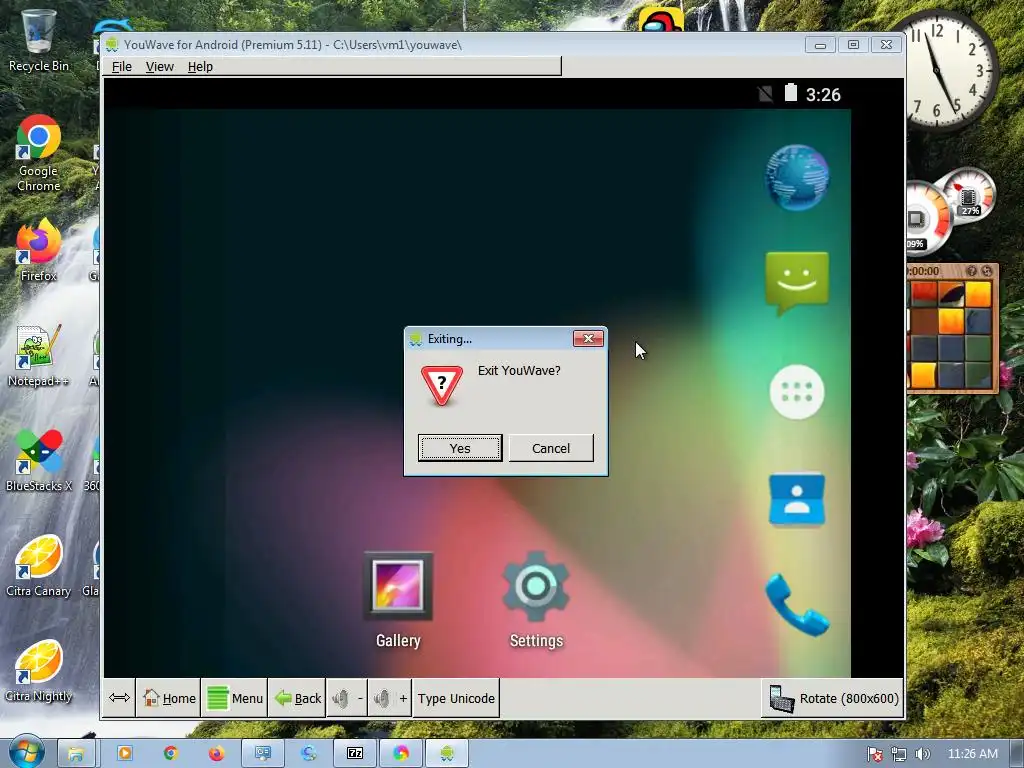
Task: Click the Home button on YouWave toolbar
Action: pyautogui.click(x=168, y=698)
